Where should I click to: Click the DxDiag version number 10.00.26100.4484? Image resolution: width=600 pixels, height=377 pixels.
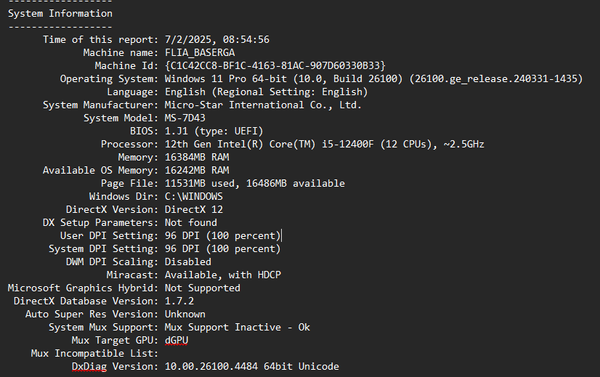(x=211, y=367)
